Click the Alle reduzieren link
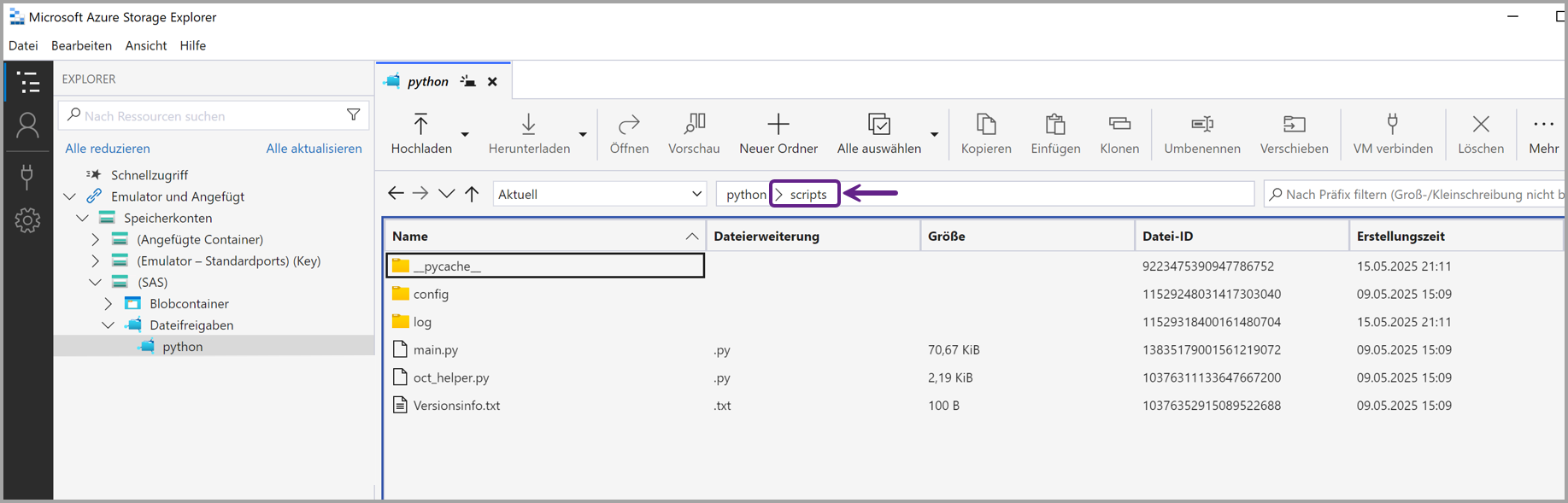Screen dimensions: 1568x503 coord(108,148)
